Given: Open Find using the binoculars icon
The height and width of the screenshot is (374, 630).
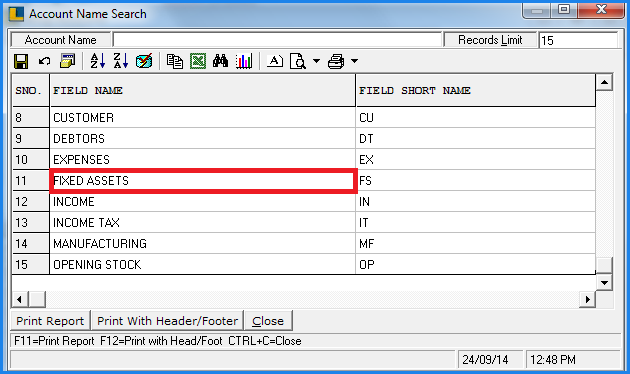Looking at the screenshot, I should click(x=221, y=61).
